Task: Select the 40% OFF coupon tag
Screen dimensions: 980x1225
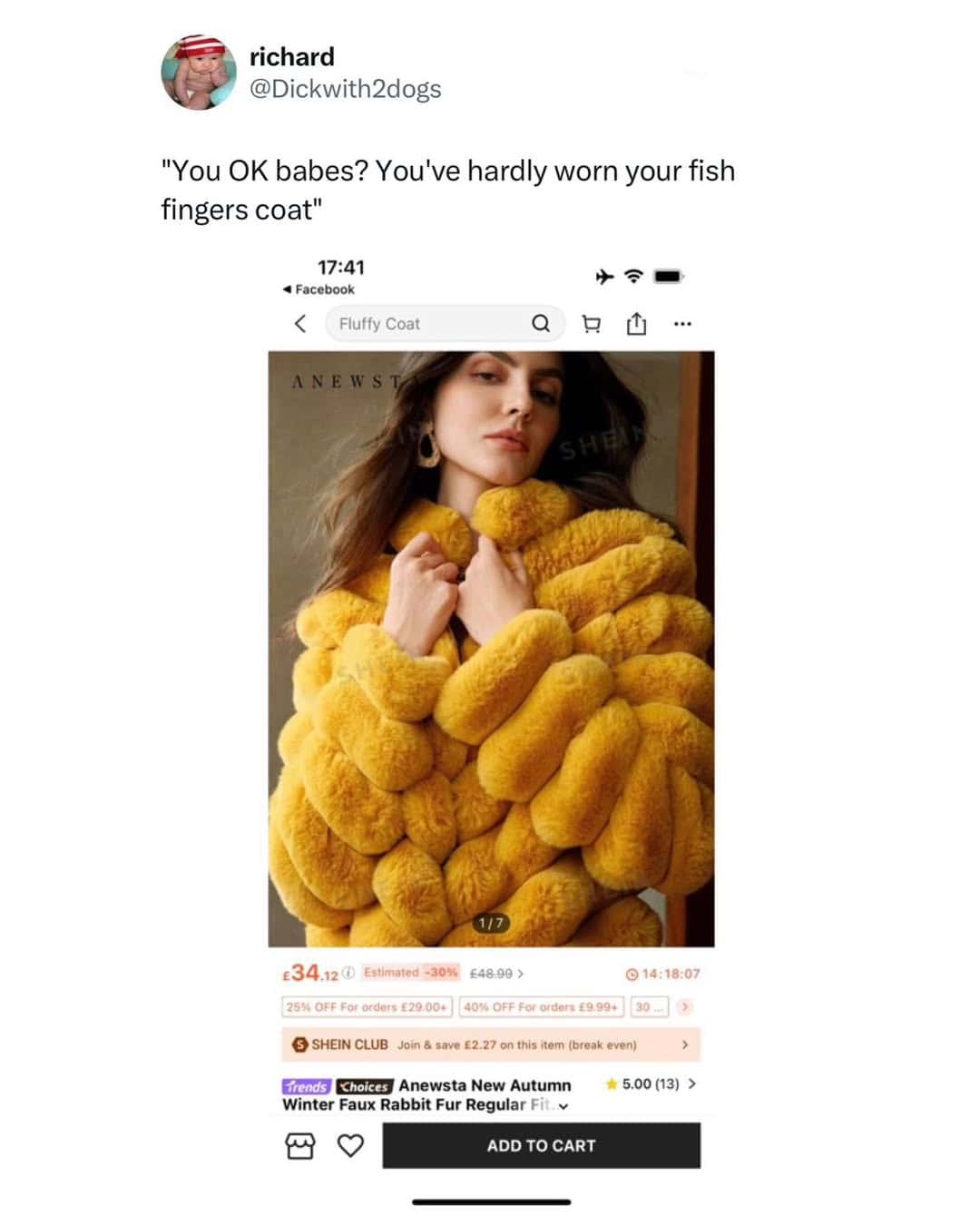Action: [542, 1006]
